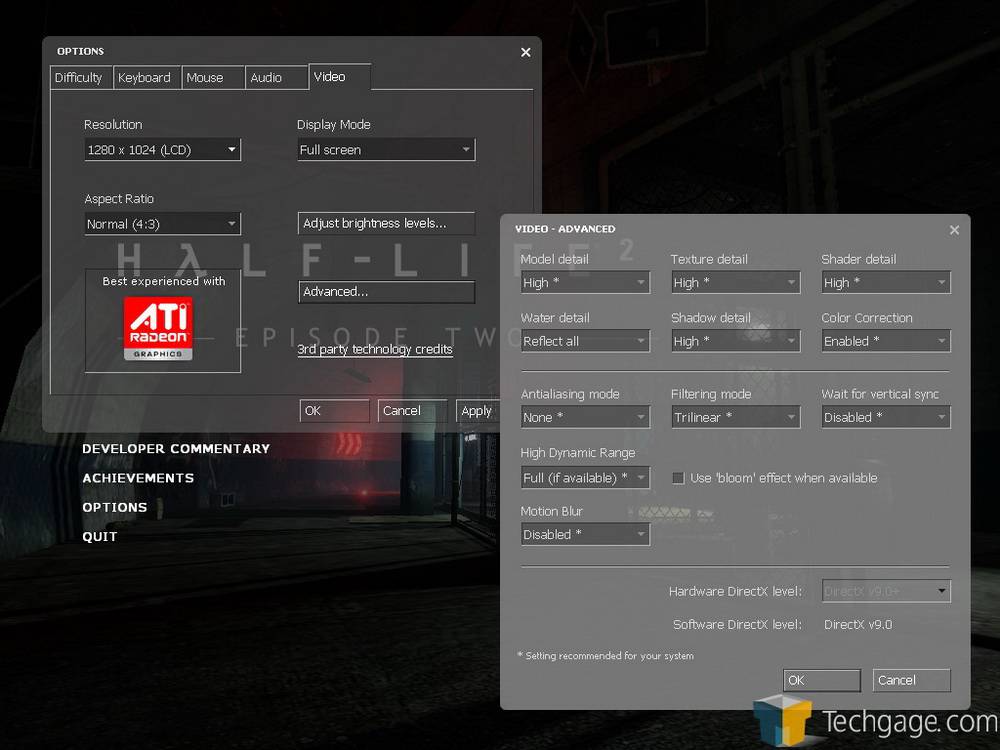
Task: Click the 'Software DirectX level' DirectX v9.0 value
Action: click(858, 625)
